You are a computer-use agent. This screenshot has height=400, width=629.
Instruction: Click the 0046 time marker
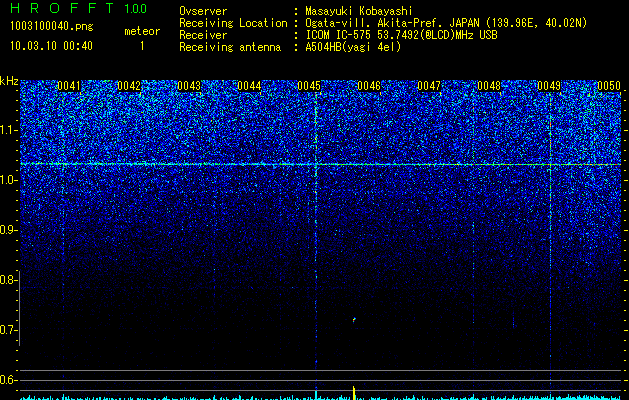tap(369, 86)
